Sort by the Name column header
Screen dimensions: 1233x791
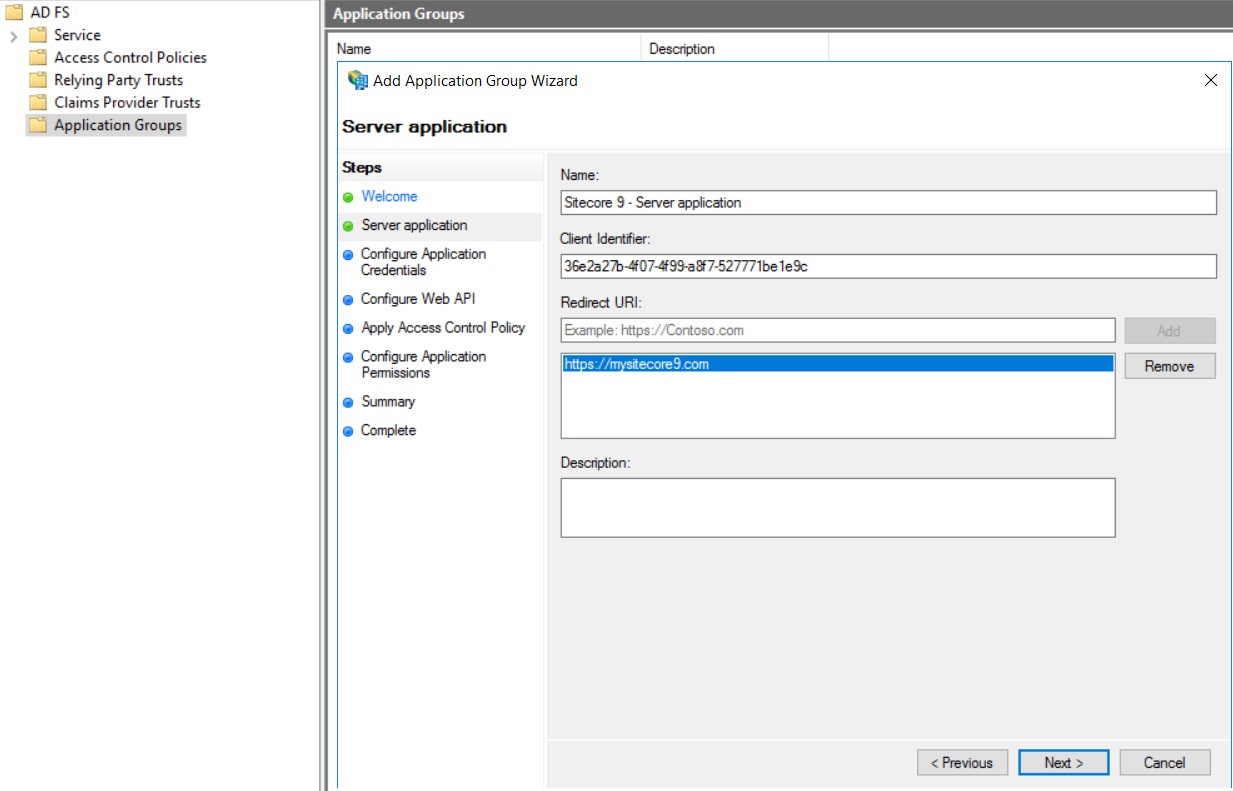(488, 49)
